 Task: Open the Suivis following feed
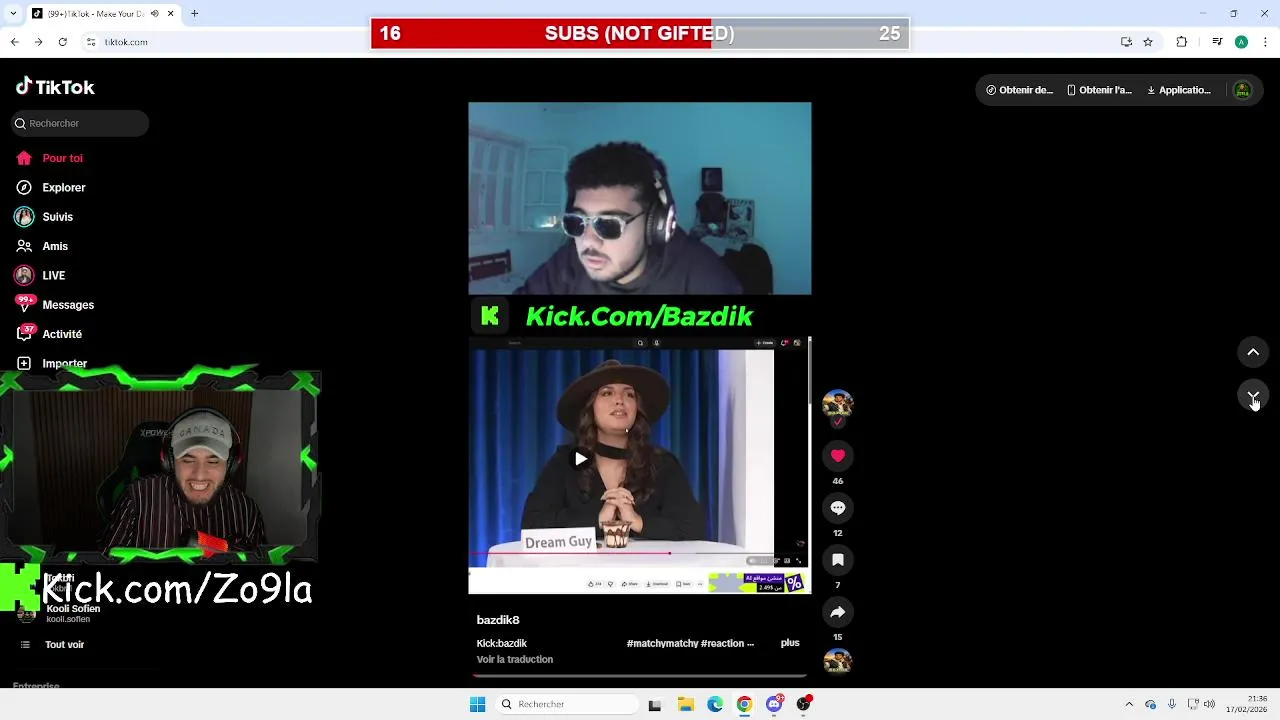[x=45, y=217]
